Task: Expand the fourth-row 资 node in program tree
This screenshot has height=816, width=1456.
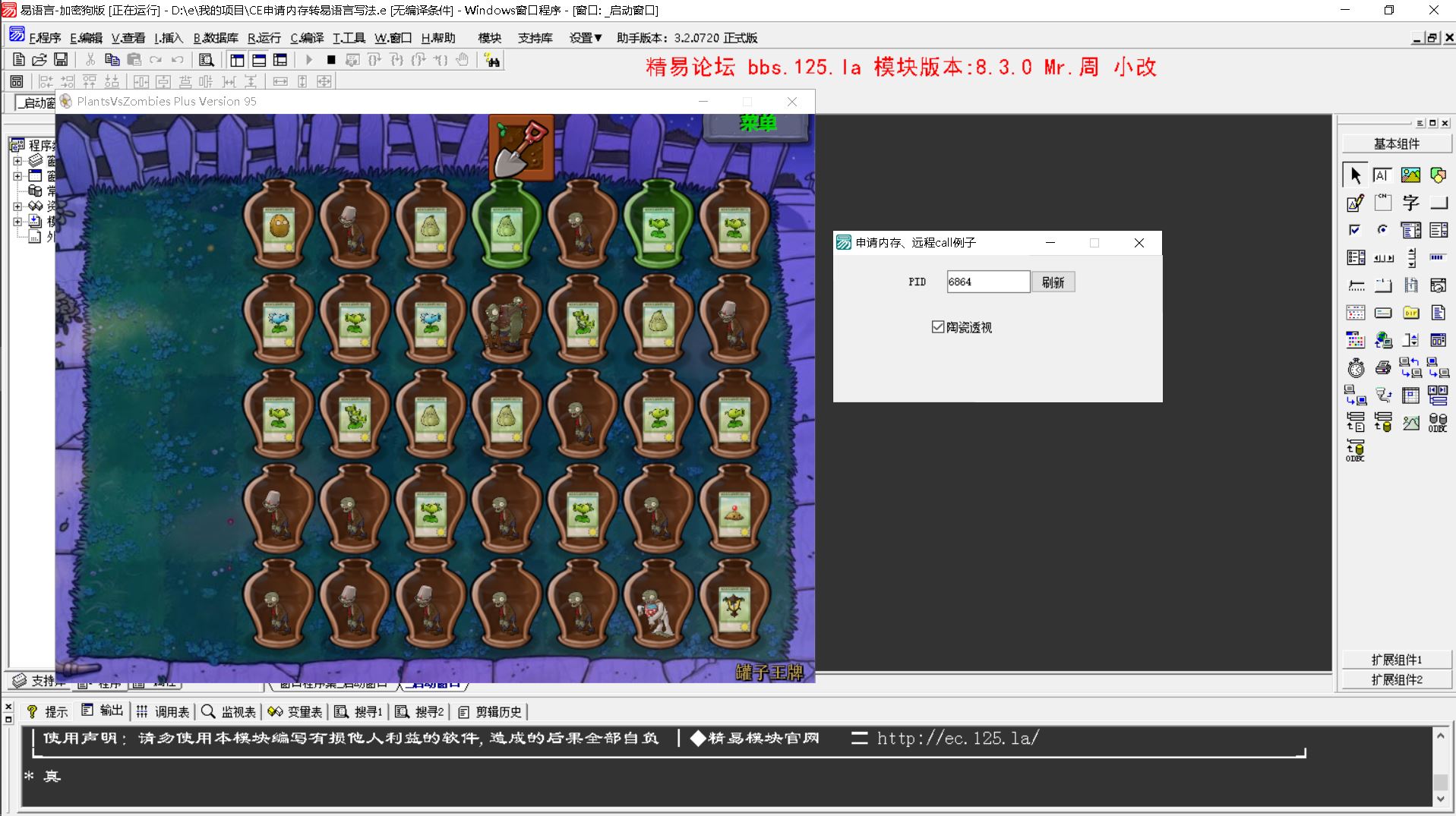Action: [17, 206]
